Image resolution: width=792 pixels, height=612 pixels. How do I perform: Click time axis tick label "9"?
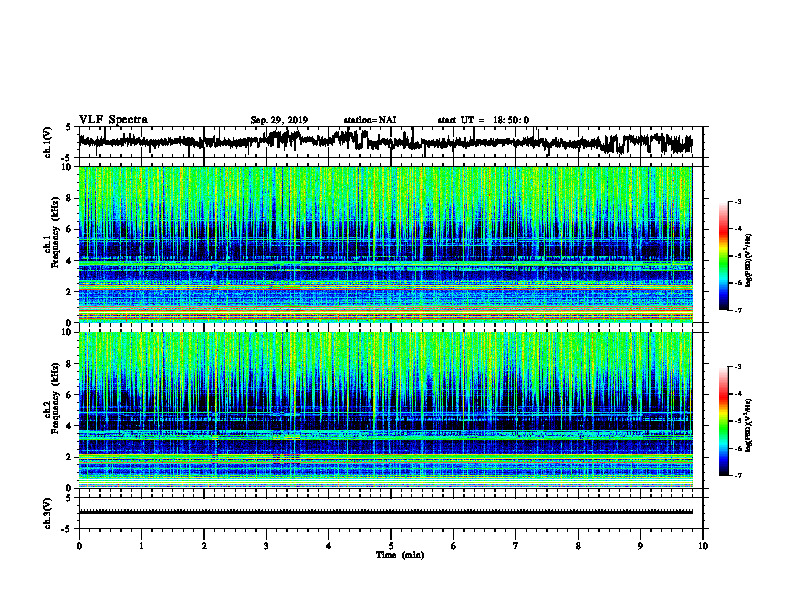(x=640, y=546)
